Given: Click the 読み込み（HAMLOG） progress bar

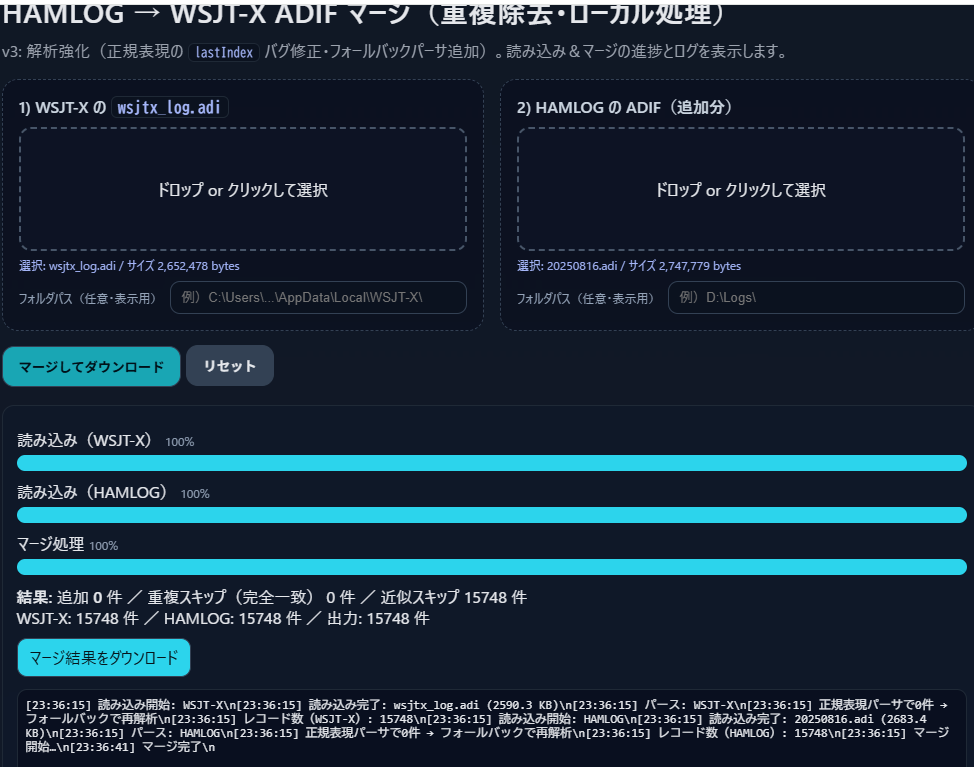Looking at the screenshot, I should tap(492, 515).
